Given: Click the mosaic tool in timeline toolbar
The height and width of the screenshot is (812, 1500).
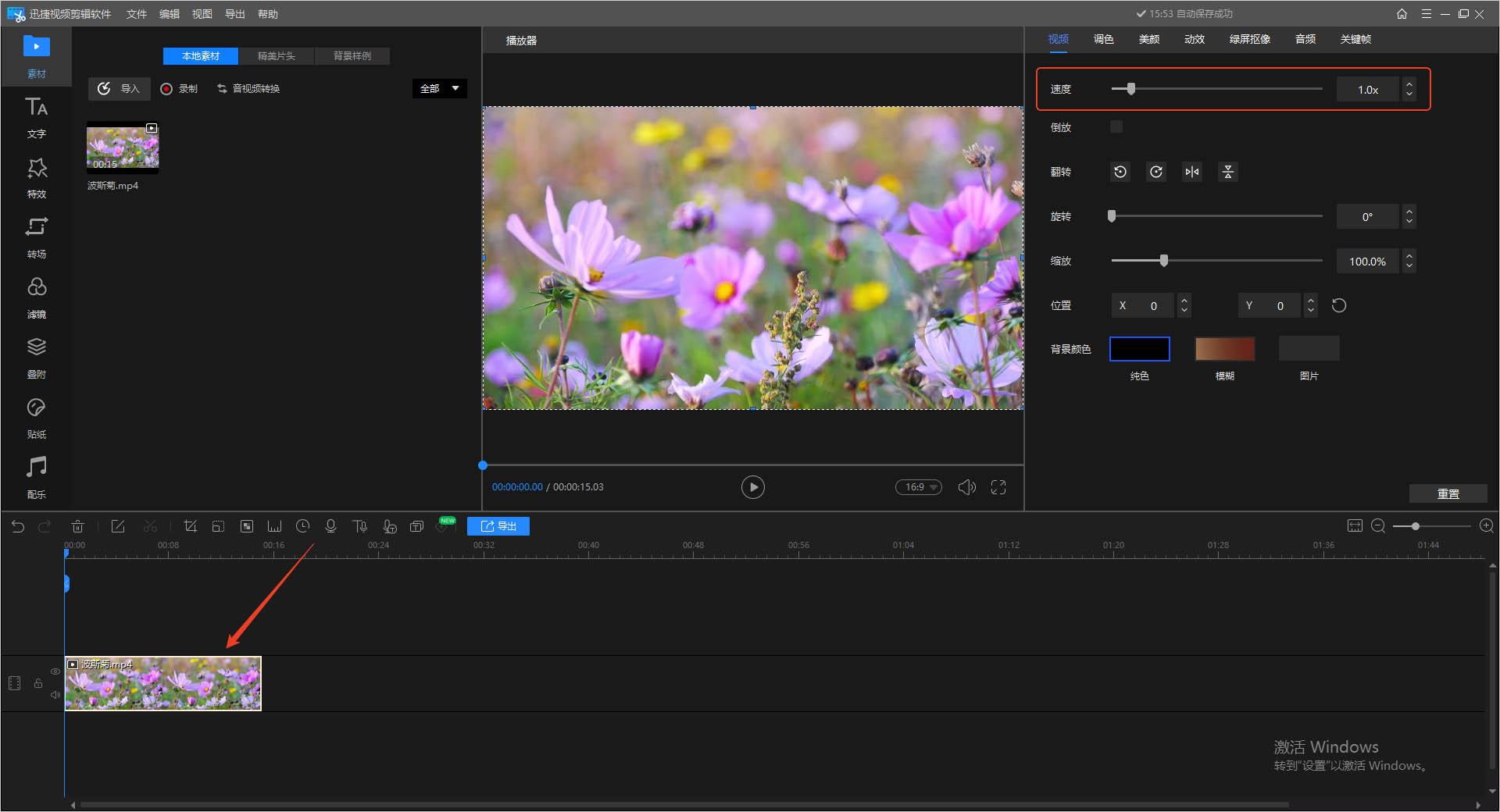Looking at the screenshot, I should [246, 526].
